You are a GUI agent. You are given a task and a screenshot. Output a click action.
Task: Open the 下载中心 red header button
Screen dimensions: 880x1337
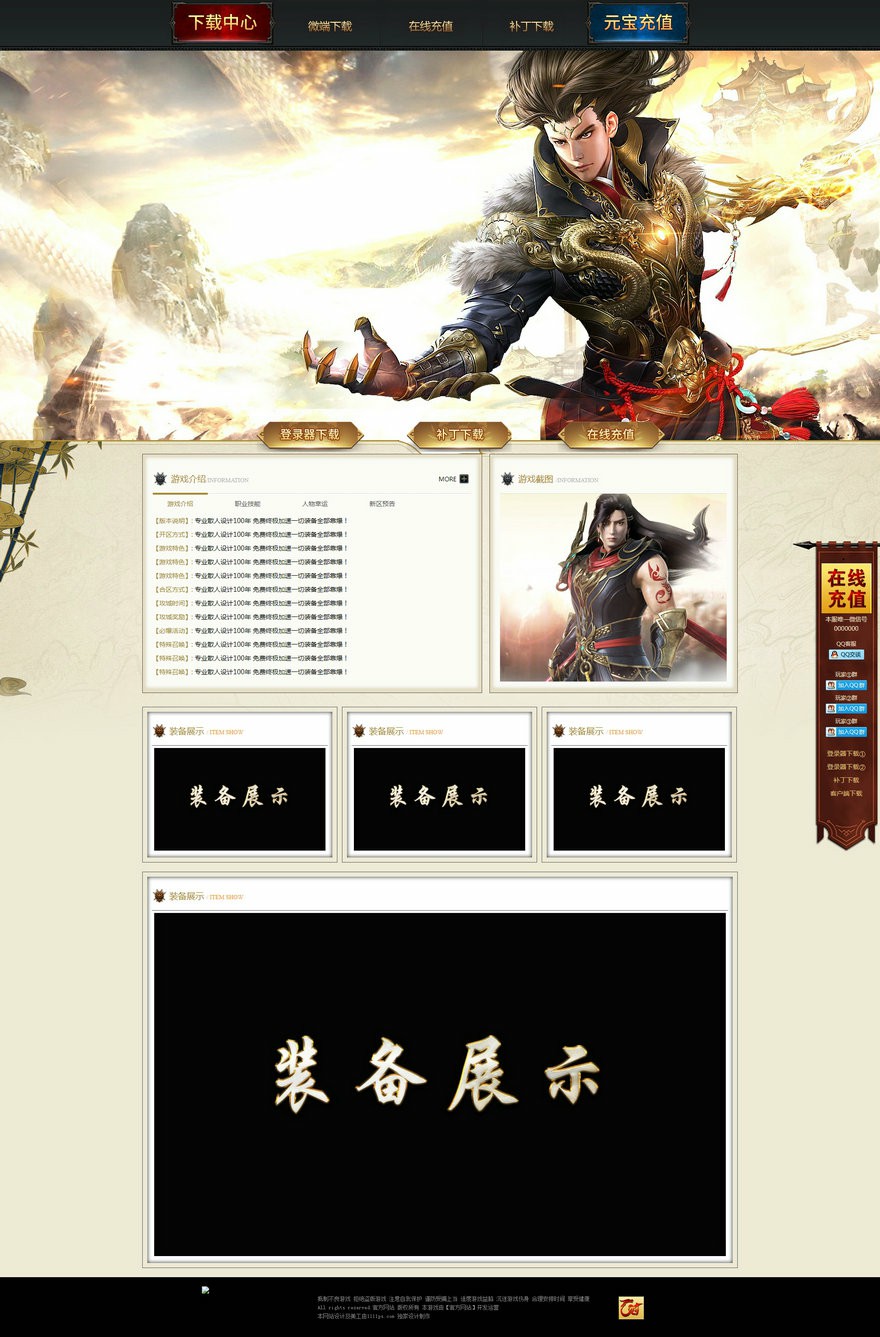click(222, 22)
